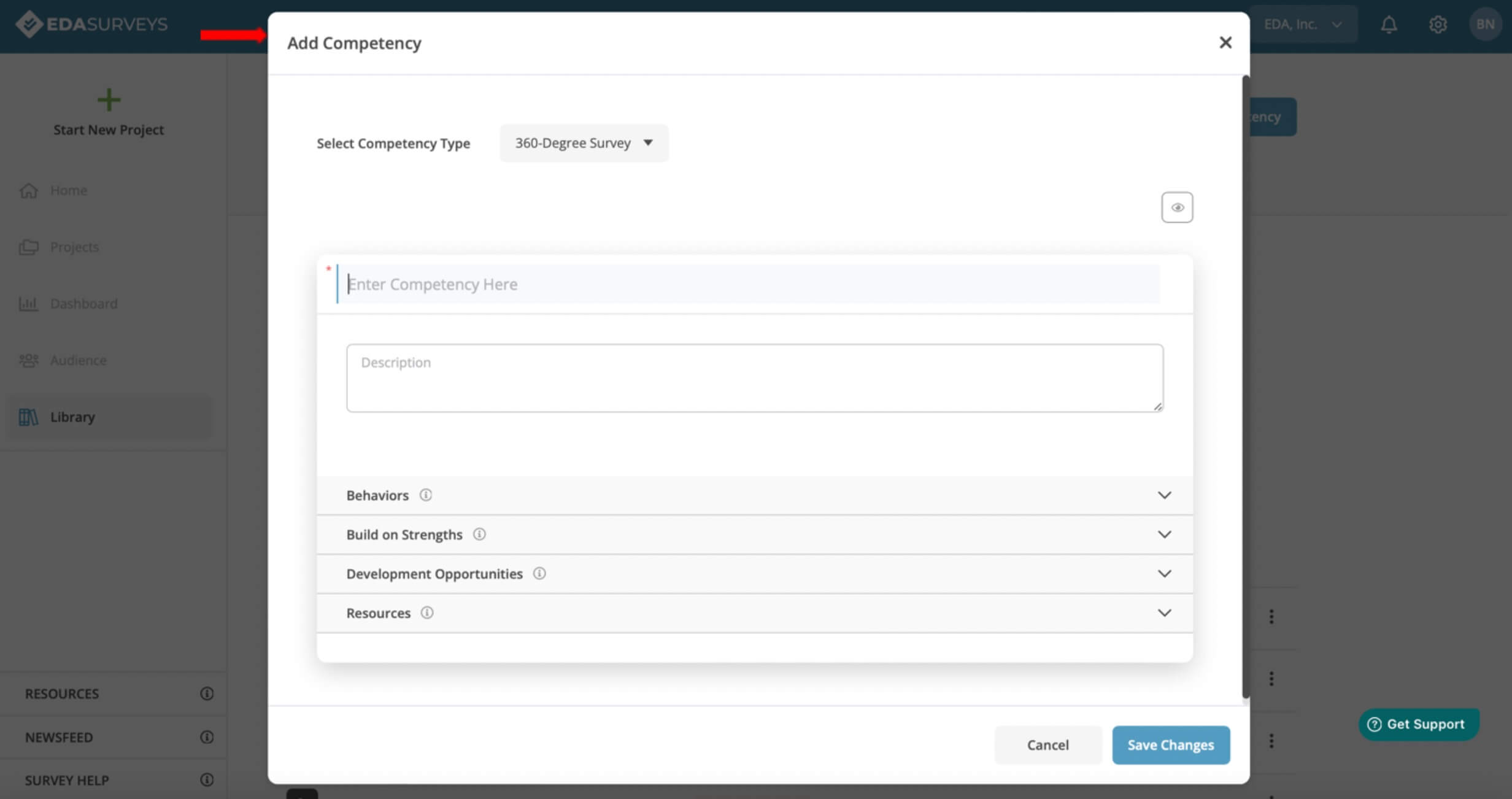Click the SURVEY HELP info icon
1512x799 pixels.
pos(207,780)
